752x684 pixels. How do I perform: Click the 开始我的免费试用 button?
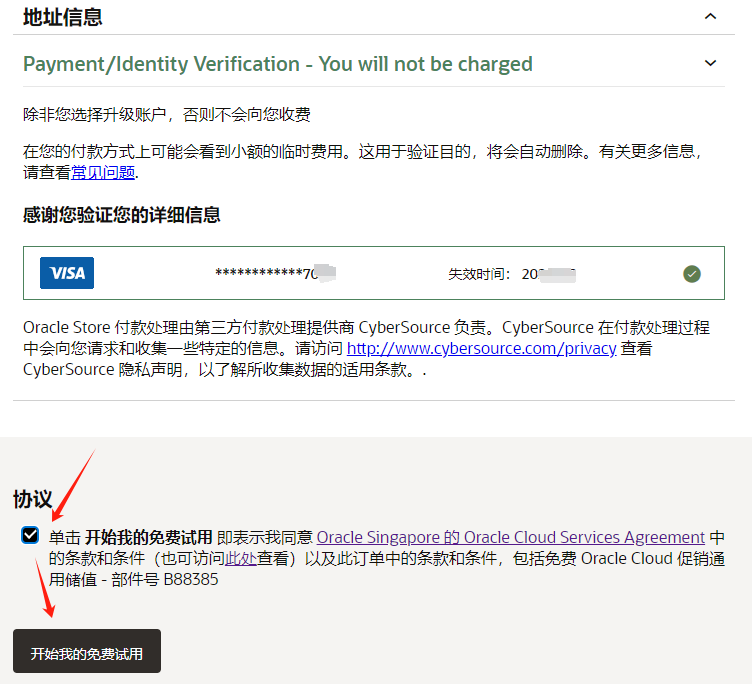[87, 651]
